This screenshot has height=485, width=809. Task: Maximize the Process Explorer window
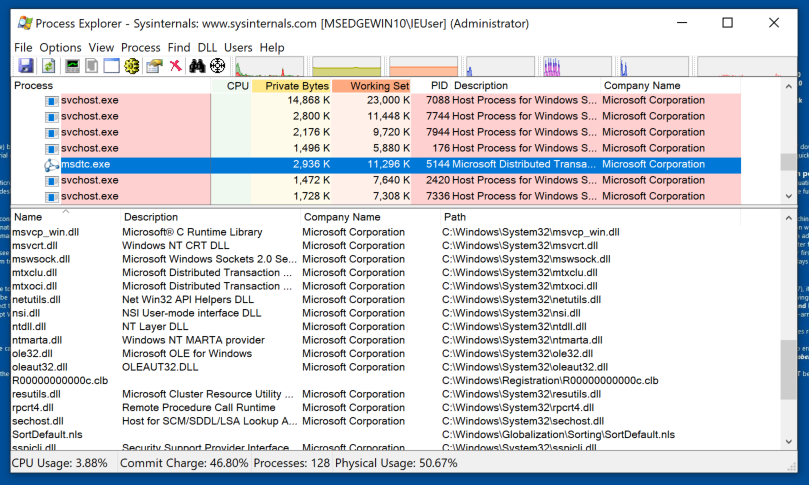pyautogui.click(x=727, y=23)
